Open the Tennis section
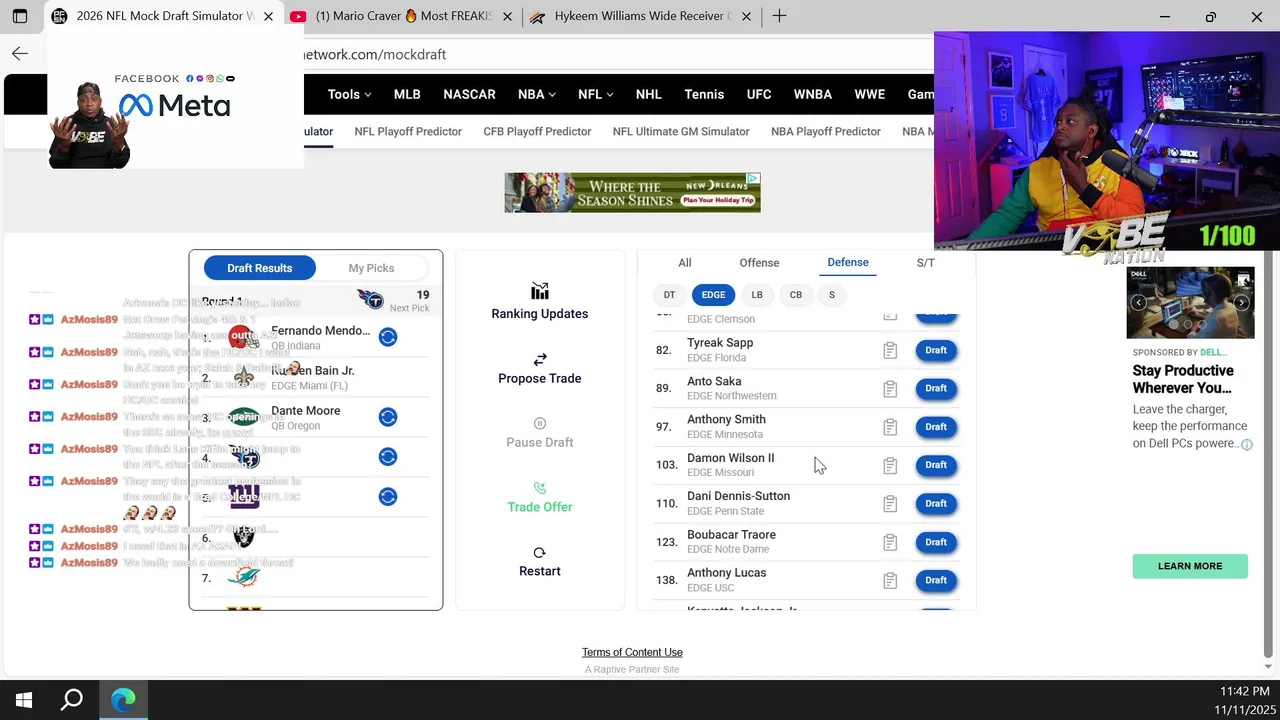1280x720 pixels. click(x=704, y=94)
